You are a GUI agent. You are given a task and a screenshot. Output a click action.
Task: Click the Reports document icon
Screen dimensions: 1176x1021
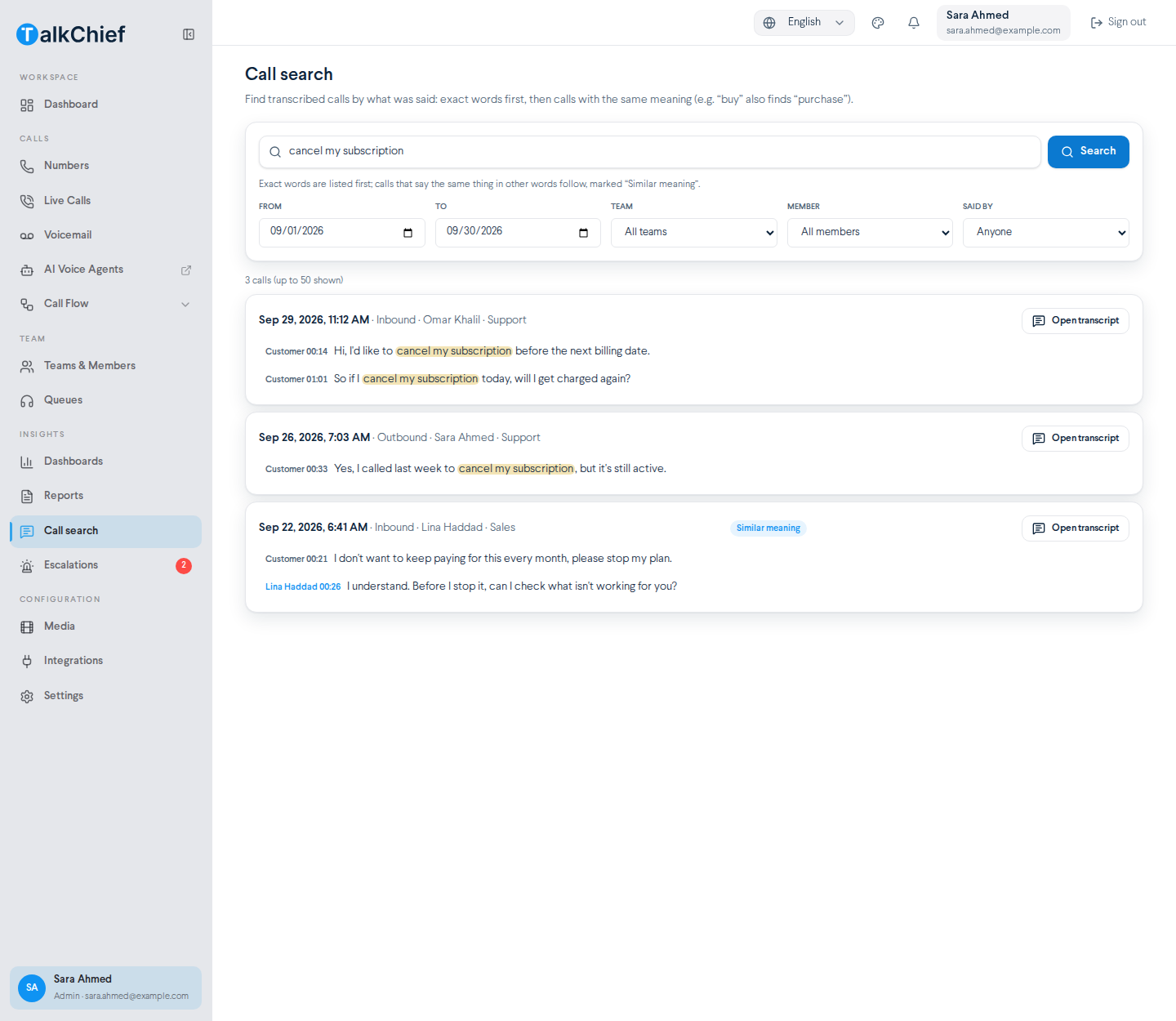[27, 497]
